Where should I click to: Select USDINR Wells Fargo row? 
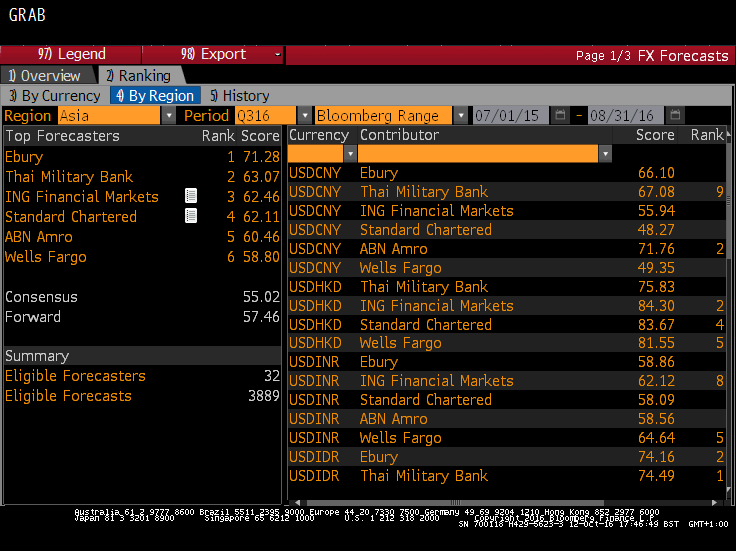tap(506, 438)
